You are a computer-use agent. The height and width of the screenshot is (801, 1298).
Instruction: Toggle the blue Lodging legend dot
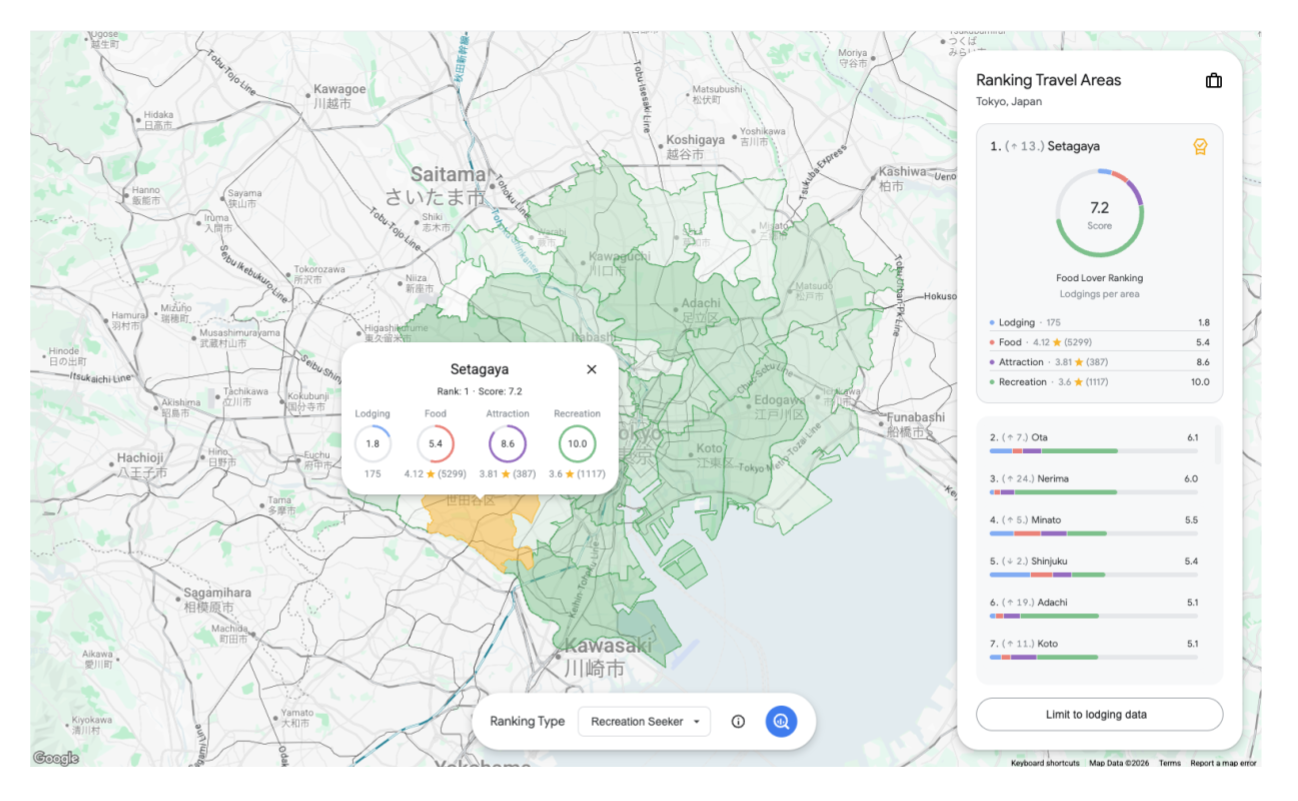coord(991,322)
